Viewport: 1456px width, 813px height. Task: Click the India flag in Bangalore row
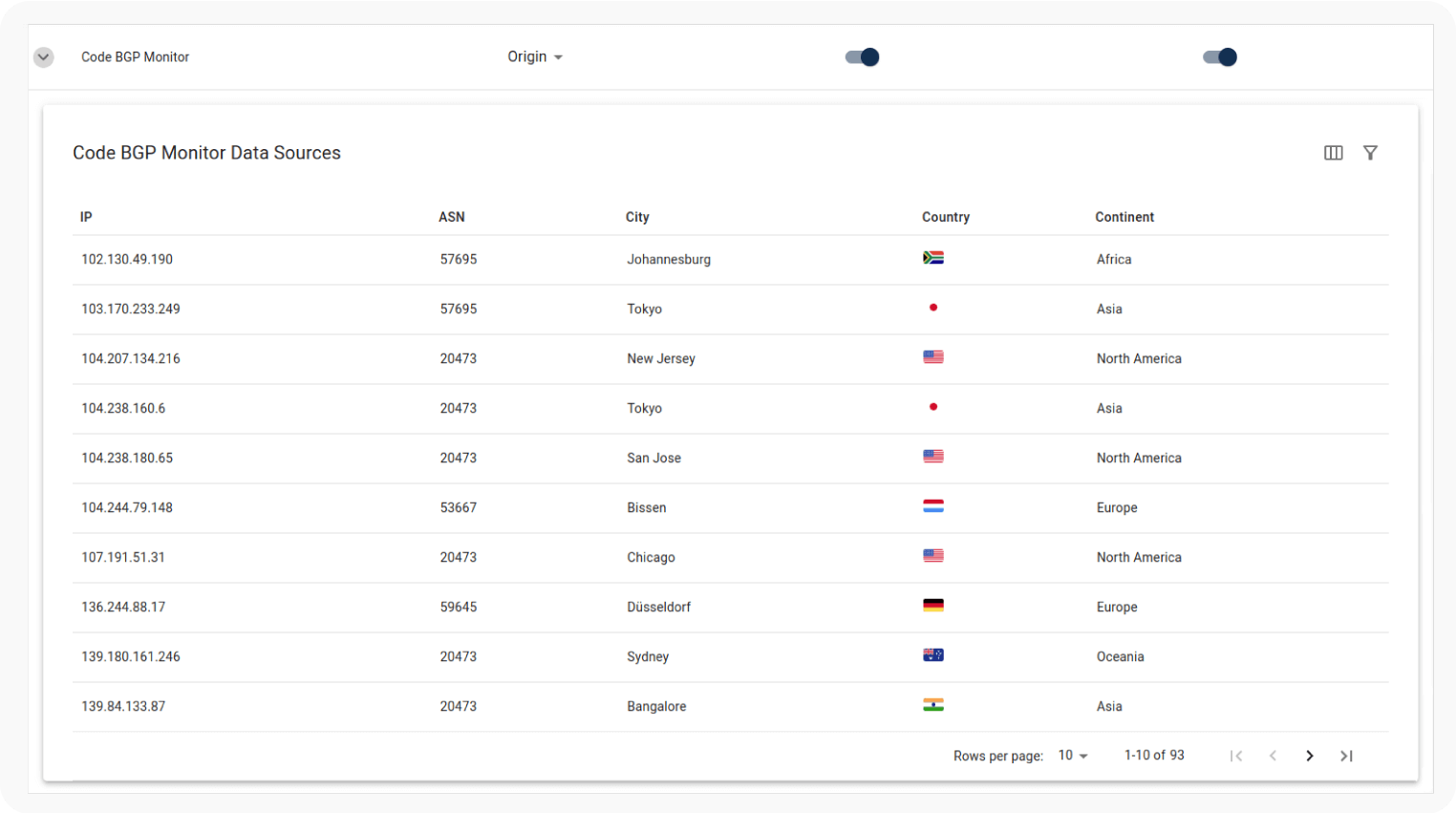click(933, 705)
